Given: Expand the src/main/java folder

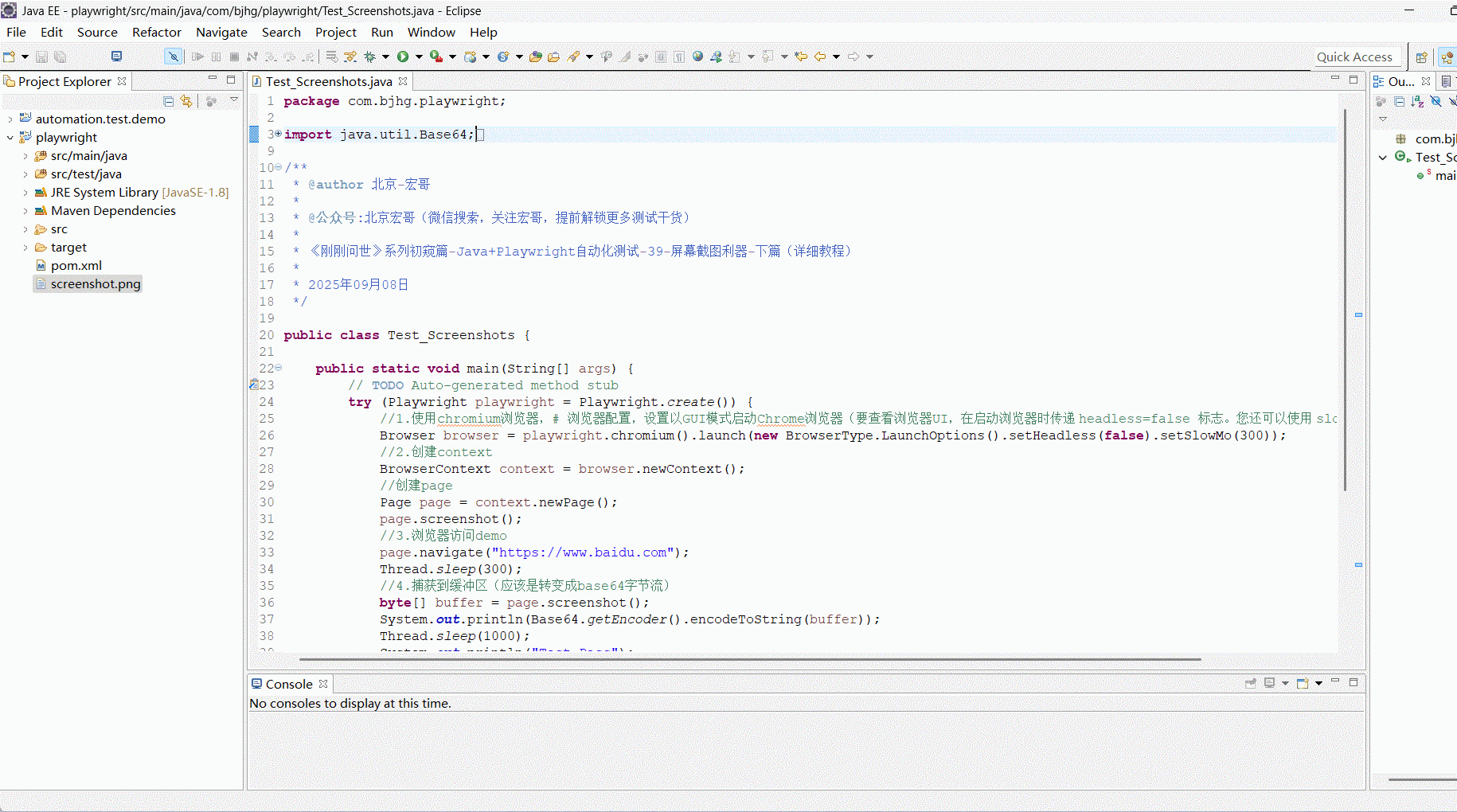Looking at the screenshot, I should tap(25, 156).
